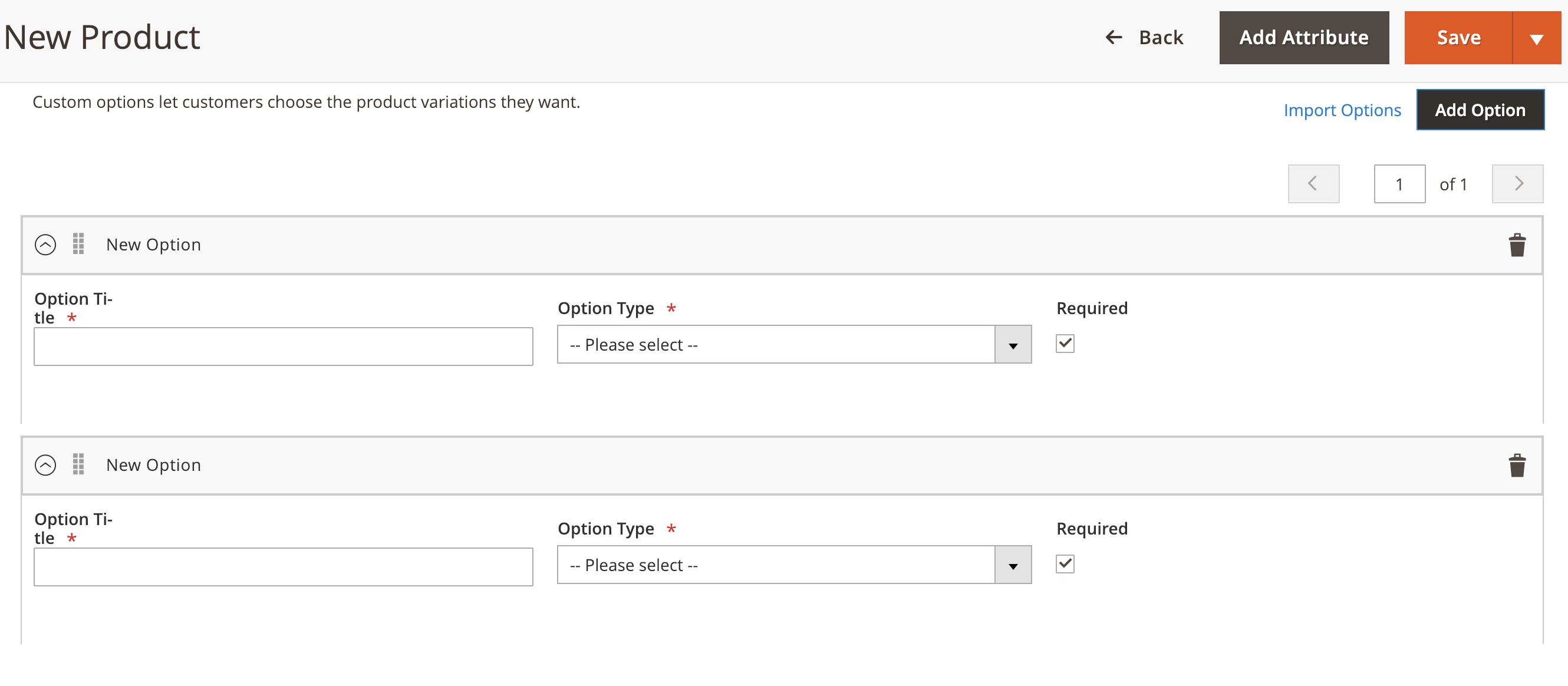The height and width of the screenshot is (686, 1568).
Task: Click the second New Option title text
Action: (153, 465)
